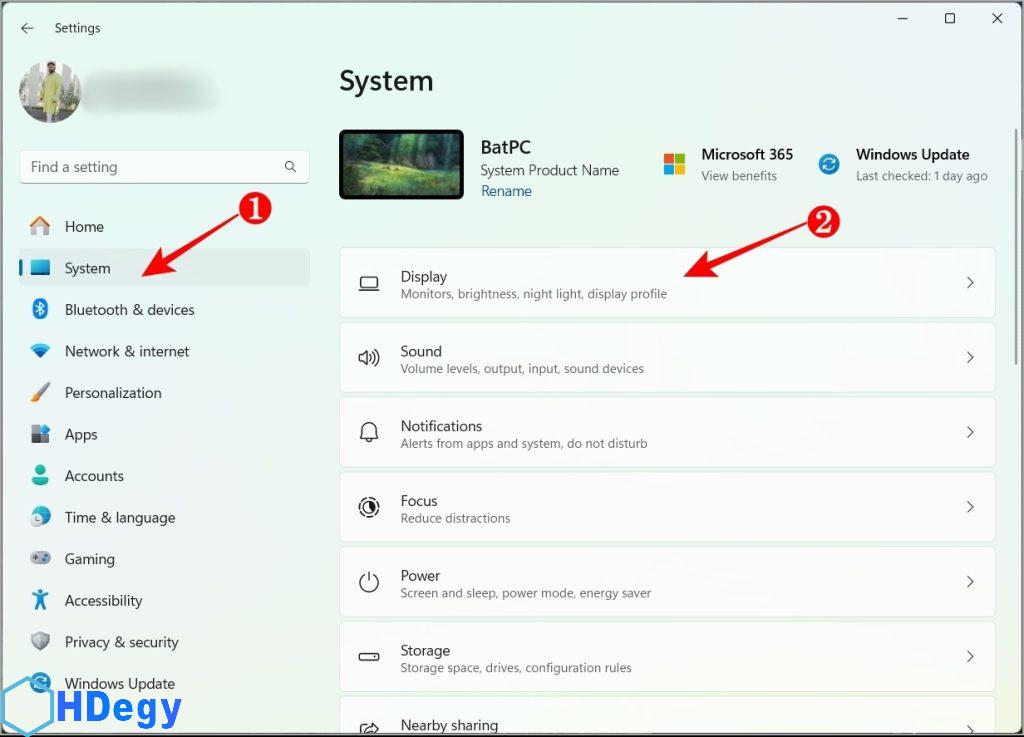Click the Power icon in list
This screenshot has height=737, width=1024.
369,582
